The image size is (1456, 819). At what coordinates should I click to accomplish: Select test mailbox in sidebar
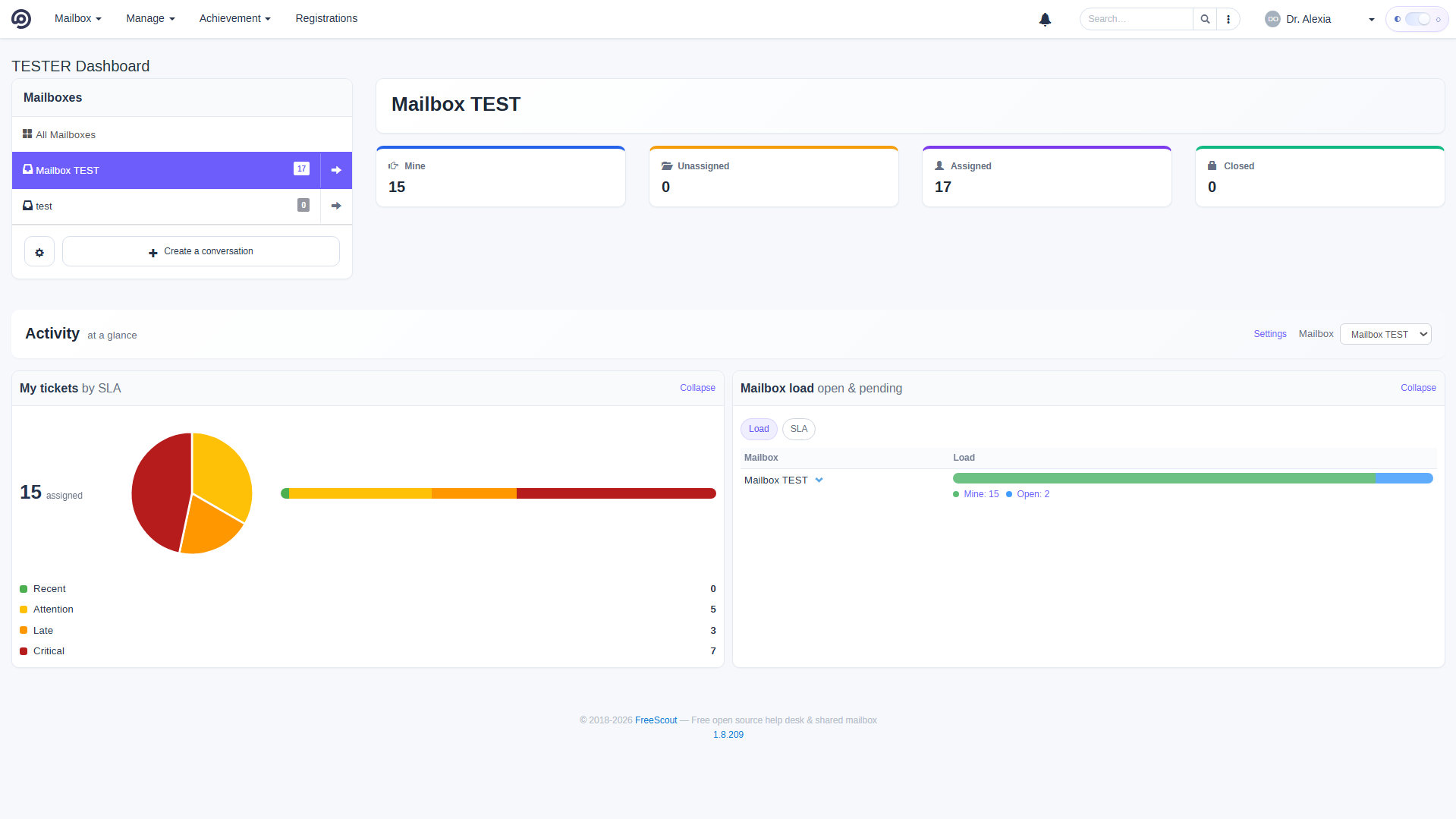166,206
